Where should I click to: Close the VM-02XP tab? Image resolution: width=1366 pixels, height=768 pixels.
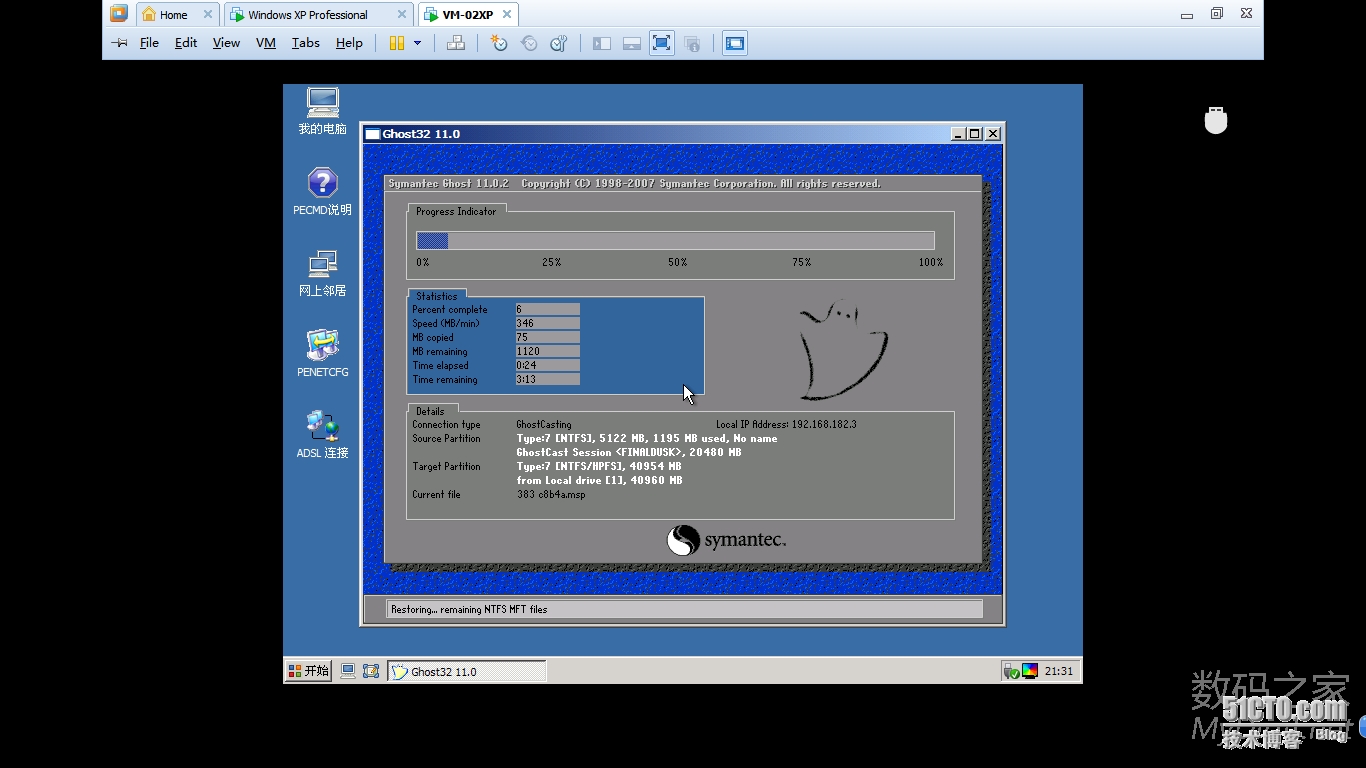coord(506,14)
